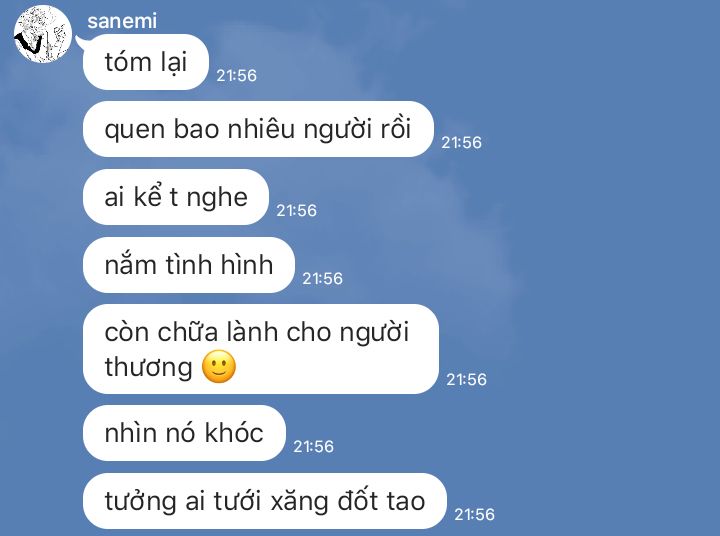Select the 'nhìn nó khóc' message bubble
720x536 pixels.
point(184,433)
